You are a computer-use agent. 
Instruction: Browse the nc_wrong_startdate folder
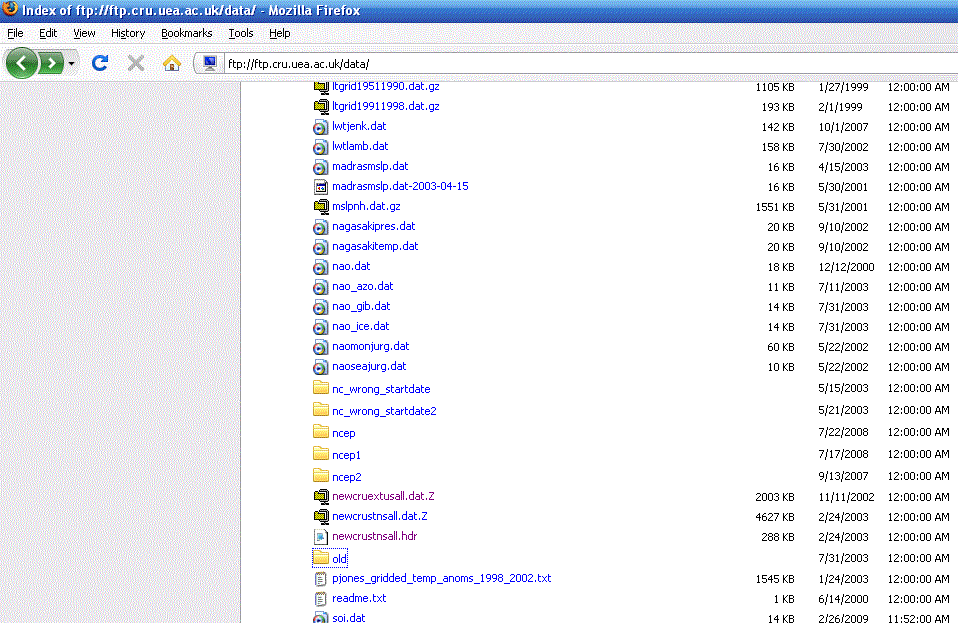381,389
